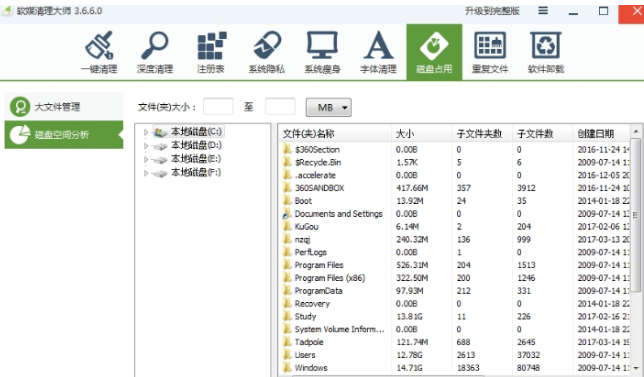Switch to 大文件管理 large file management
Image resolution: width=644 pixels, height=377 pixels.
coord(64,107)
